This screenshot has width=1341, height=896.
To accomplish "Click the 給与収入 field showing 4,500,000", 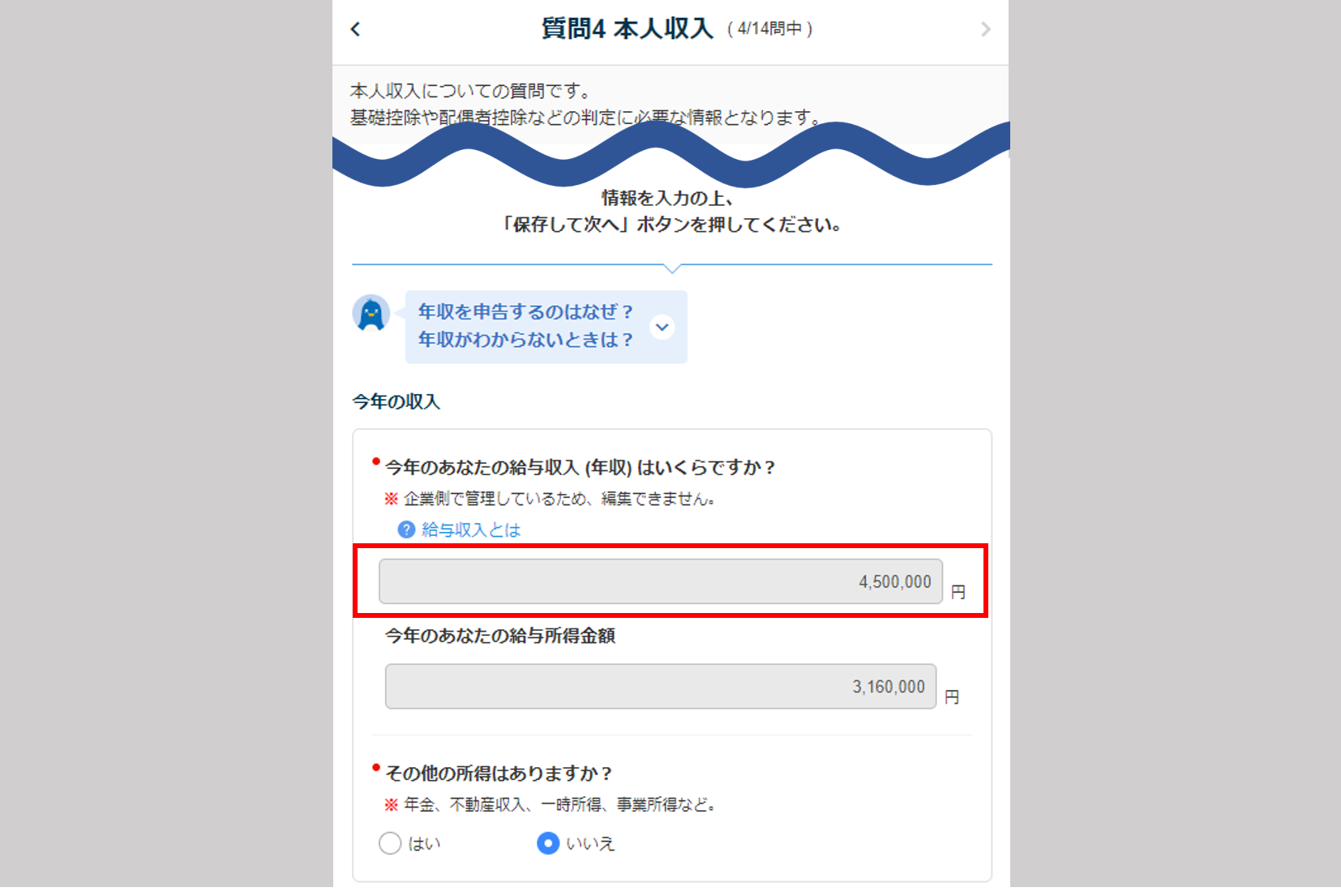I will tap(661, 581).
